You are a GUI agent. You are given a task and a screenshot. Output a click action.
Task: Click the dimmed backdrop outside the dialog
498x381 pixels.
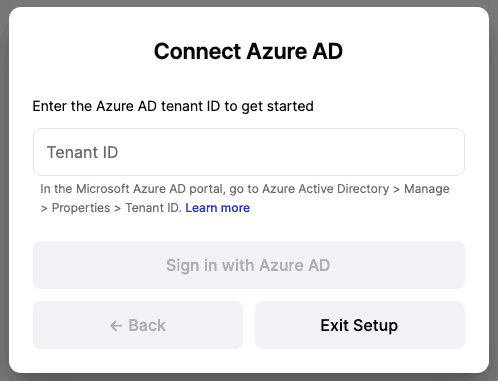coord(3,190)
